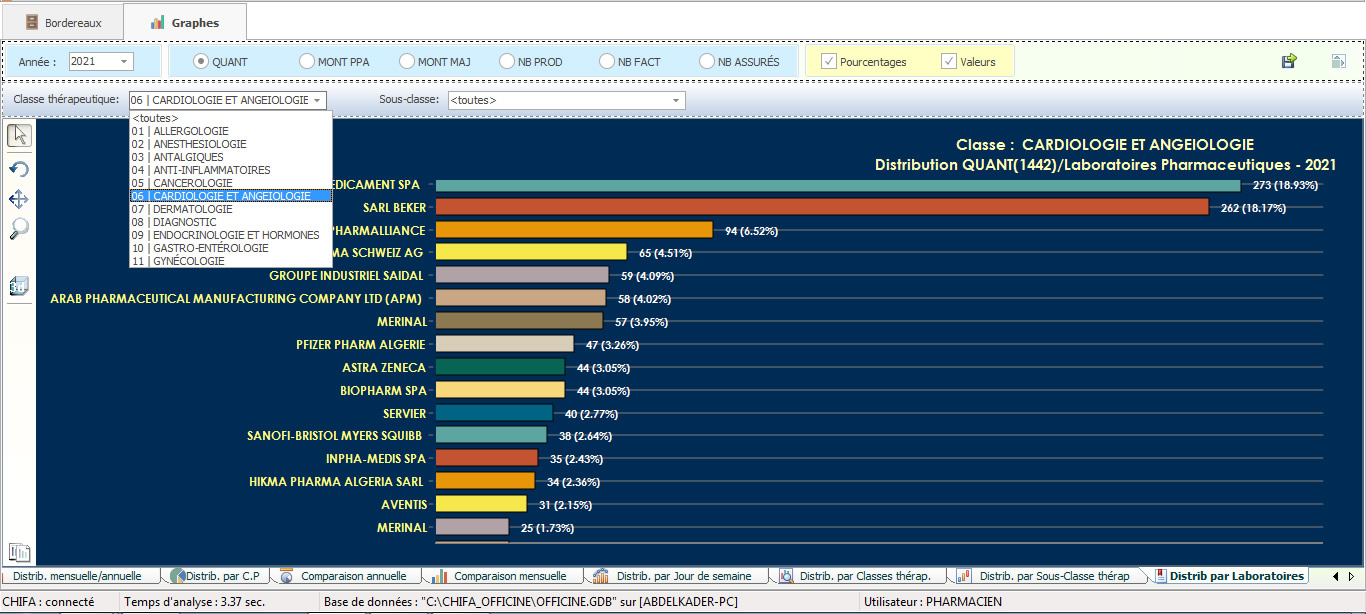Toggle the 3D chart view icon
The image size is (1366, 614).
(18, 287)
